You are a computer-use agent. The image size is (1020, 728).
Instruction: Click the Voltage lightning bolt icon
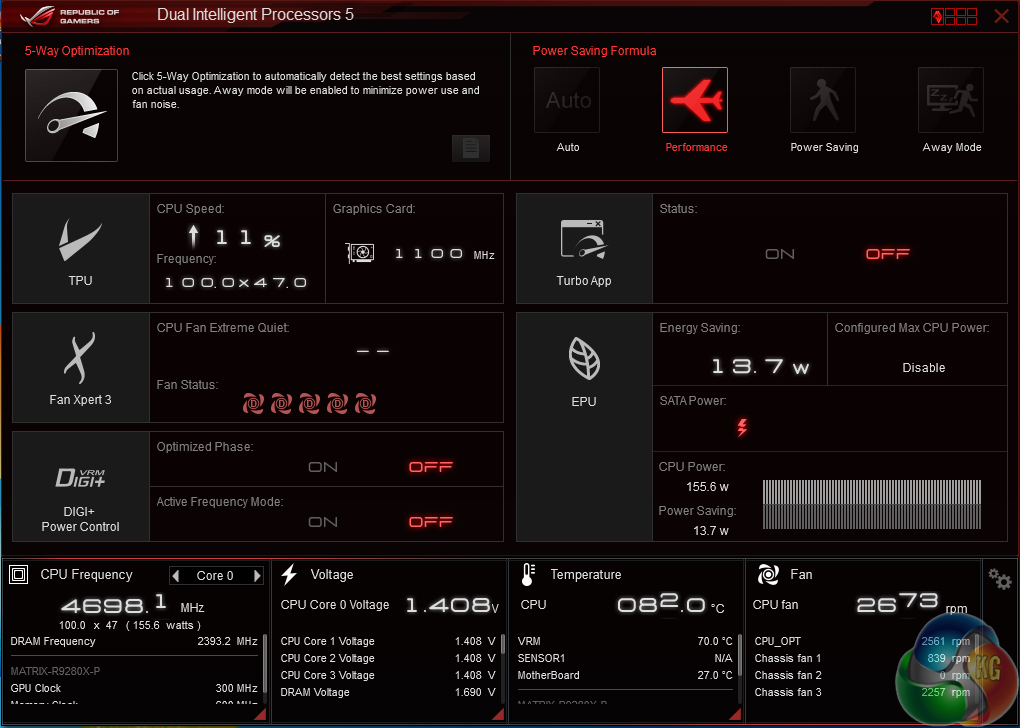(x=289, y=574)
